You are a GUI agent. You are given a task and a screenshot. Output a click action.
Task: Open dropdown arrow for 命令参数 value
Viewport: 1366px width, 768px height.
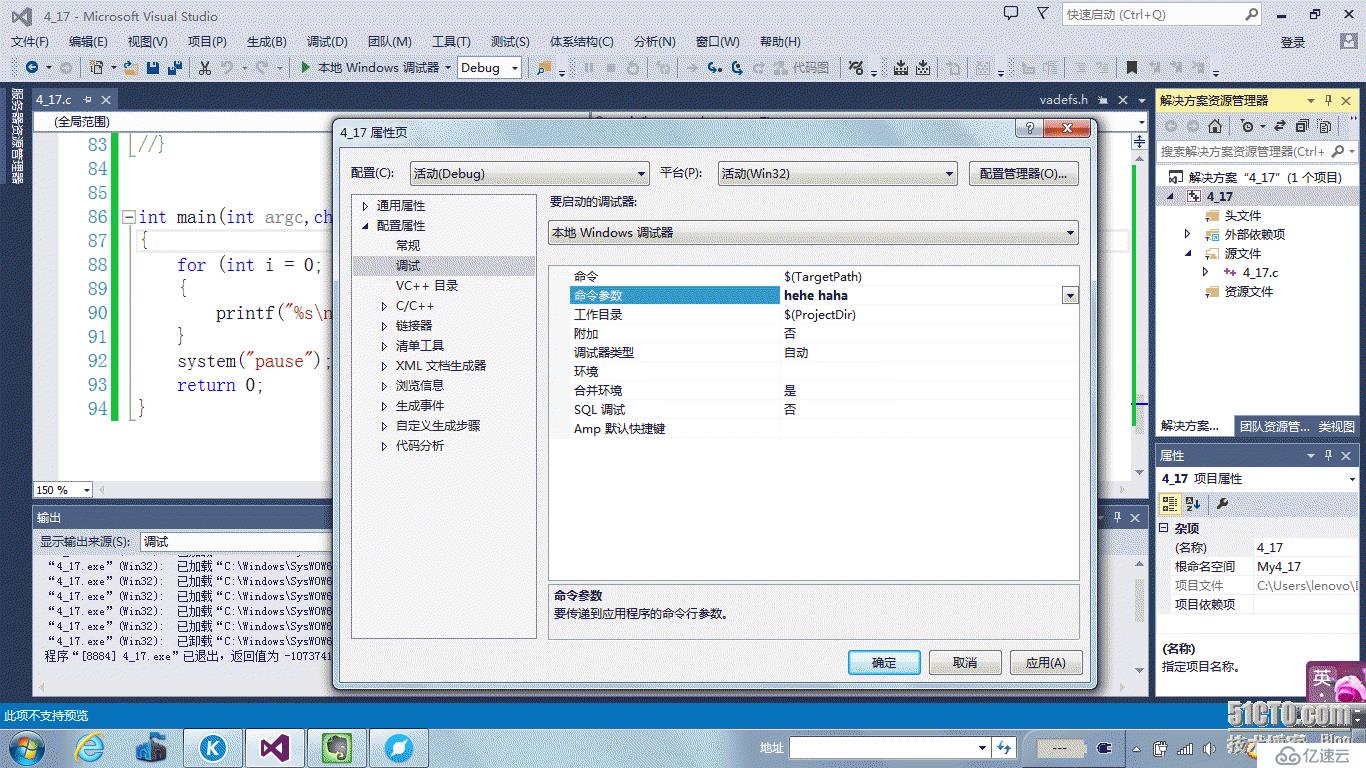(x=1070, y=296)
